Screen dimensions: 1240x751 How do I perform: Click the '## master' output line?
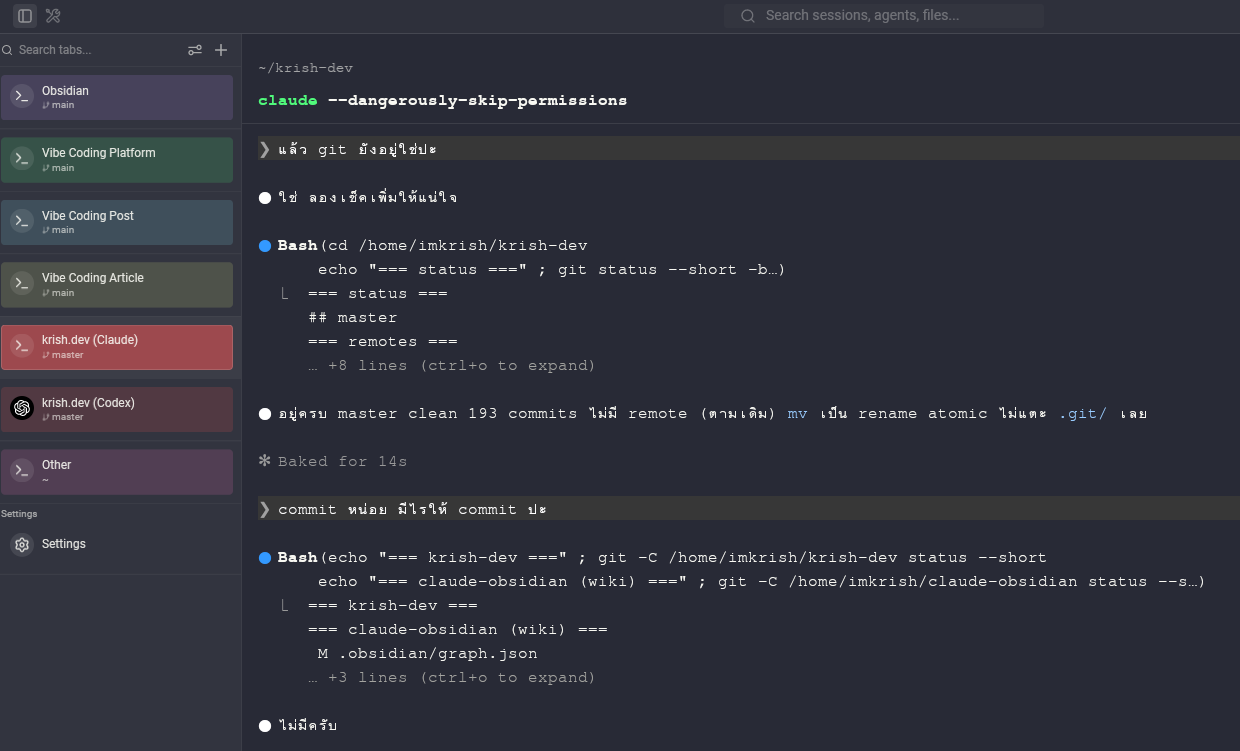pyautogui.click(x=353, y=317)
